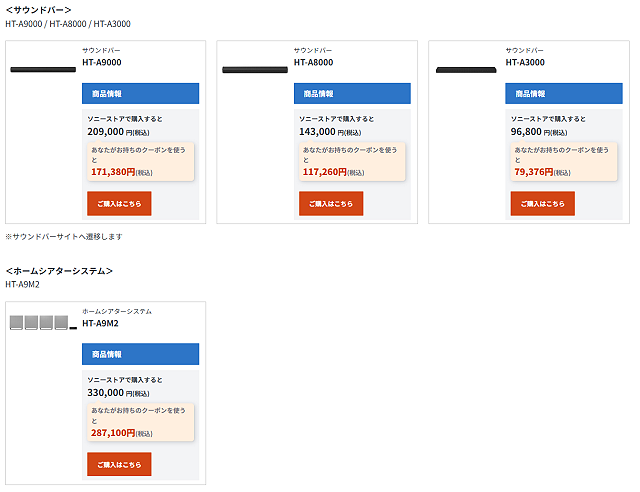Open 商品情報 for HT-A9000
Image resolution: width=640 pixels, height=492 pixels.
140,94
